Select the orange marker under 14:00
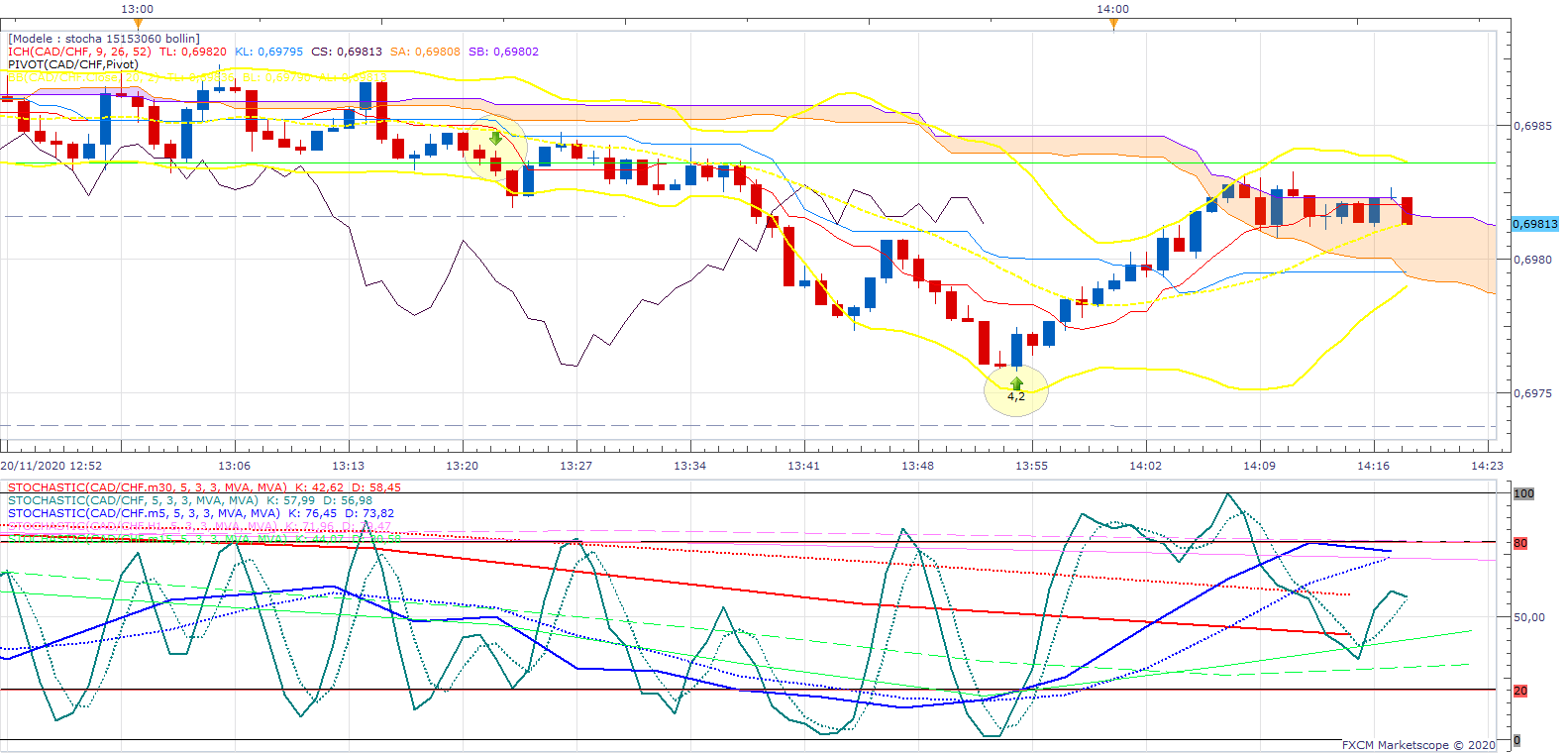1568x753 pixels. click(x=1113, y=23)
